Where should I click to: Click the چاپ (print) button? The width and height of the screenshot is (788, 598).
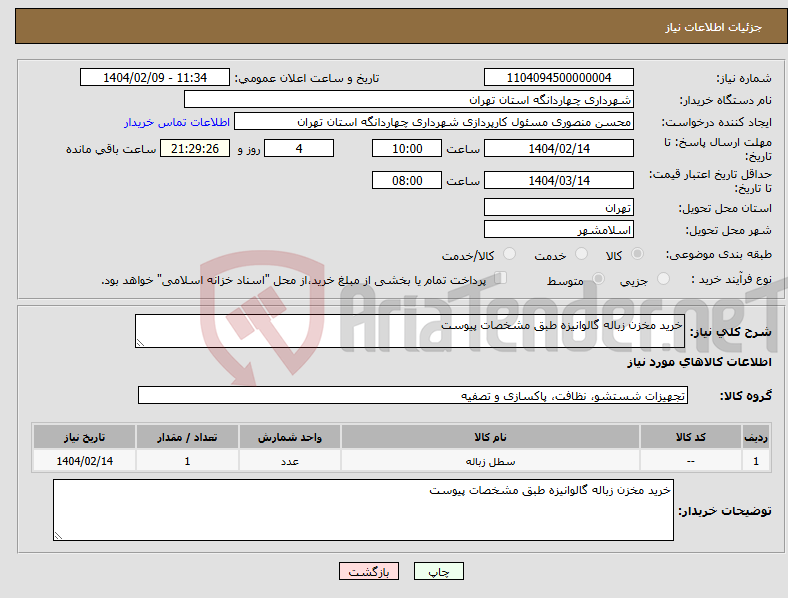pos(438,571)
